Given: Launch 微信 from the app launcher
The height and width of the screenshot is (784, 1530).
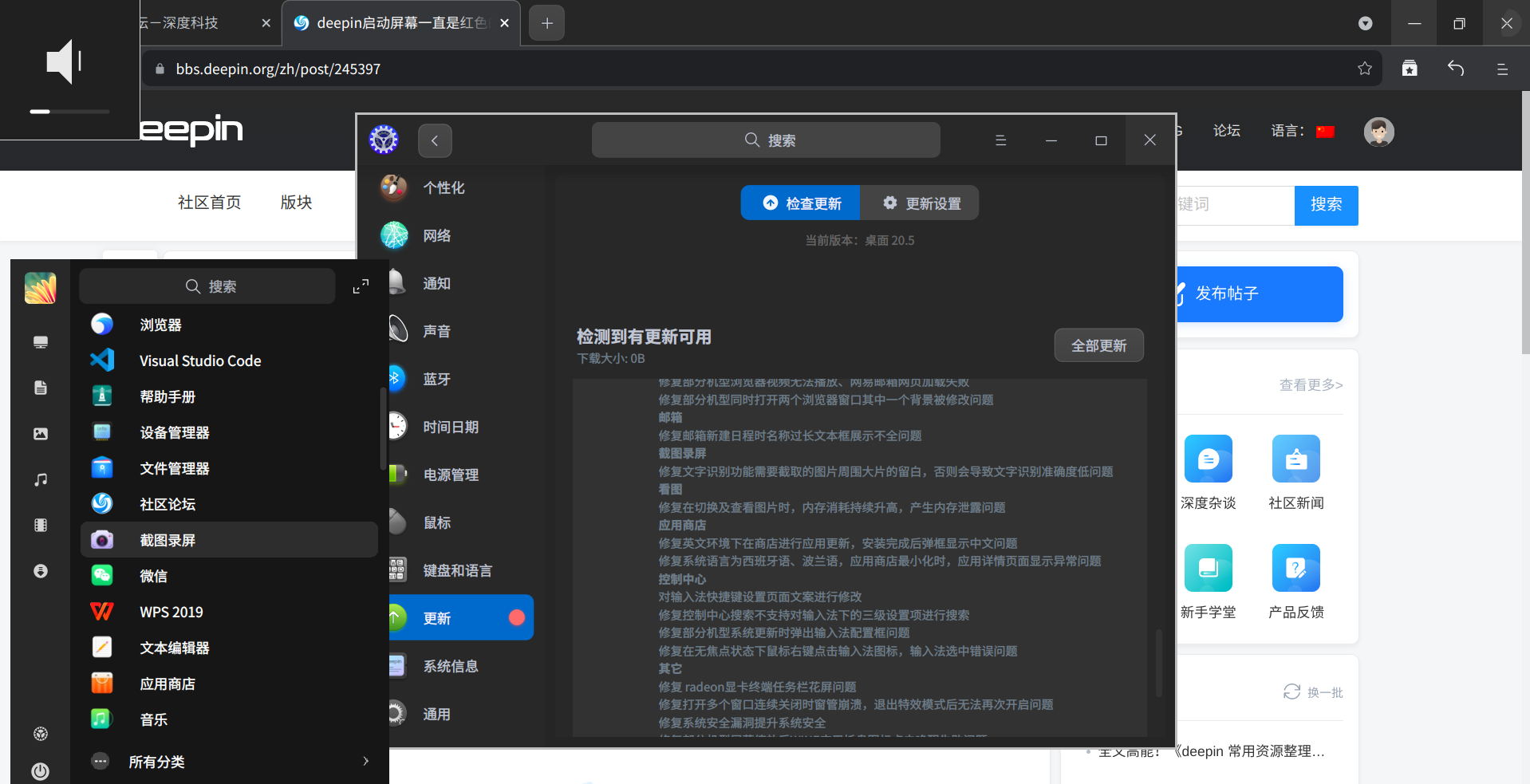Looking at the screenshot, I should (x=153, y=575).
